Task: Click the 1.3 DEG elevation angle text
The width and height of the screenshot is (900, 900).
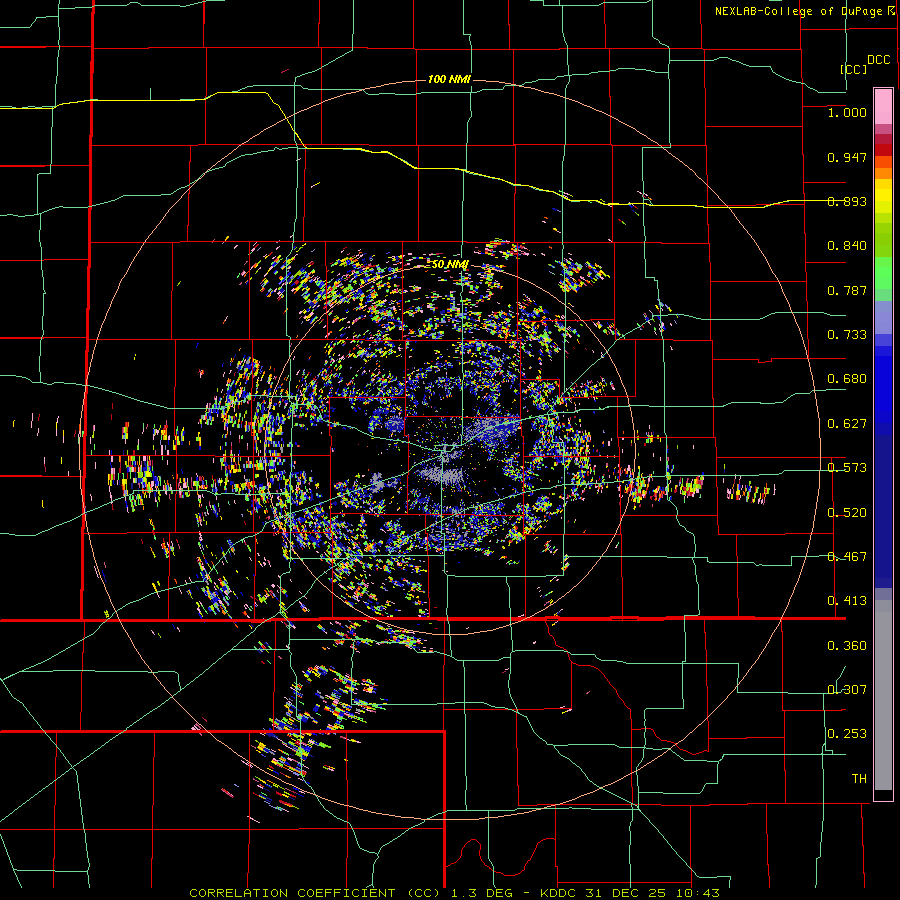Action: point(480,893)
